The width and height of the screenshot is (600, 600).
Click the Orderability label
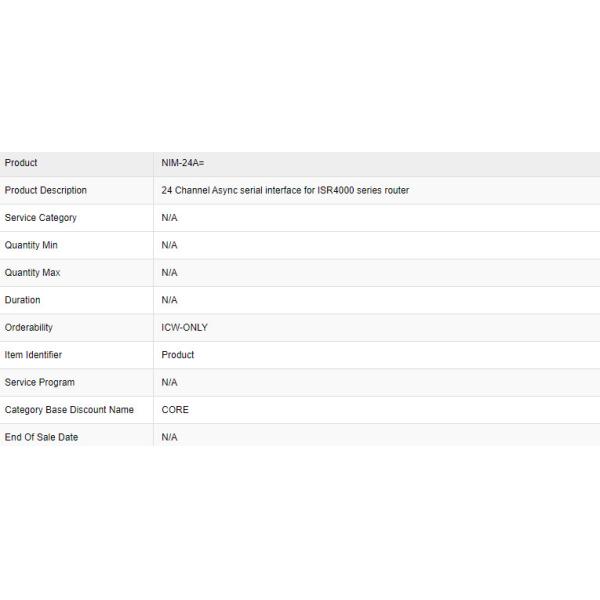29,328
